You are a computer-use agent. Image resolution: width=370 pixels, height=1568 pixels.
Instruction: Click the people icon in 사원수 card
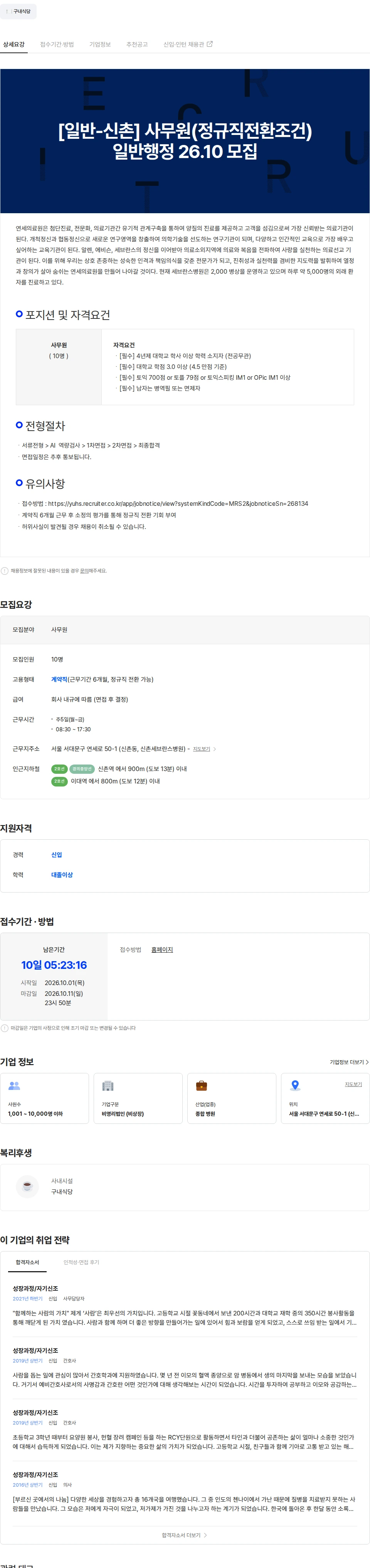(x=15, y=1086)
